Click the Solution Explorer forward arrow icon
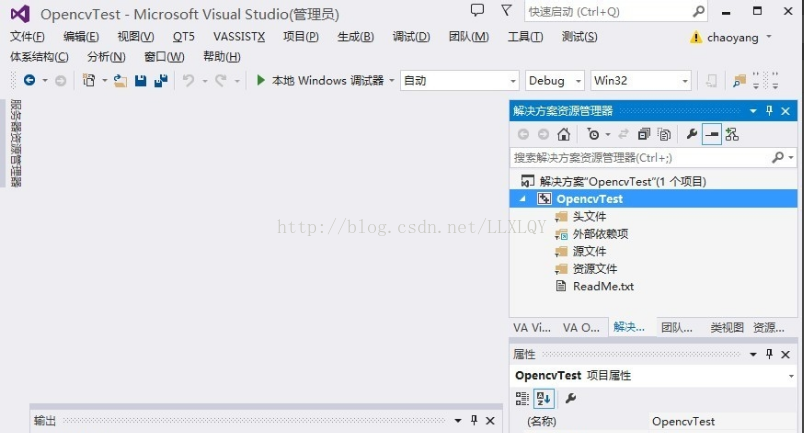 click(543, 134)
